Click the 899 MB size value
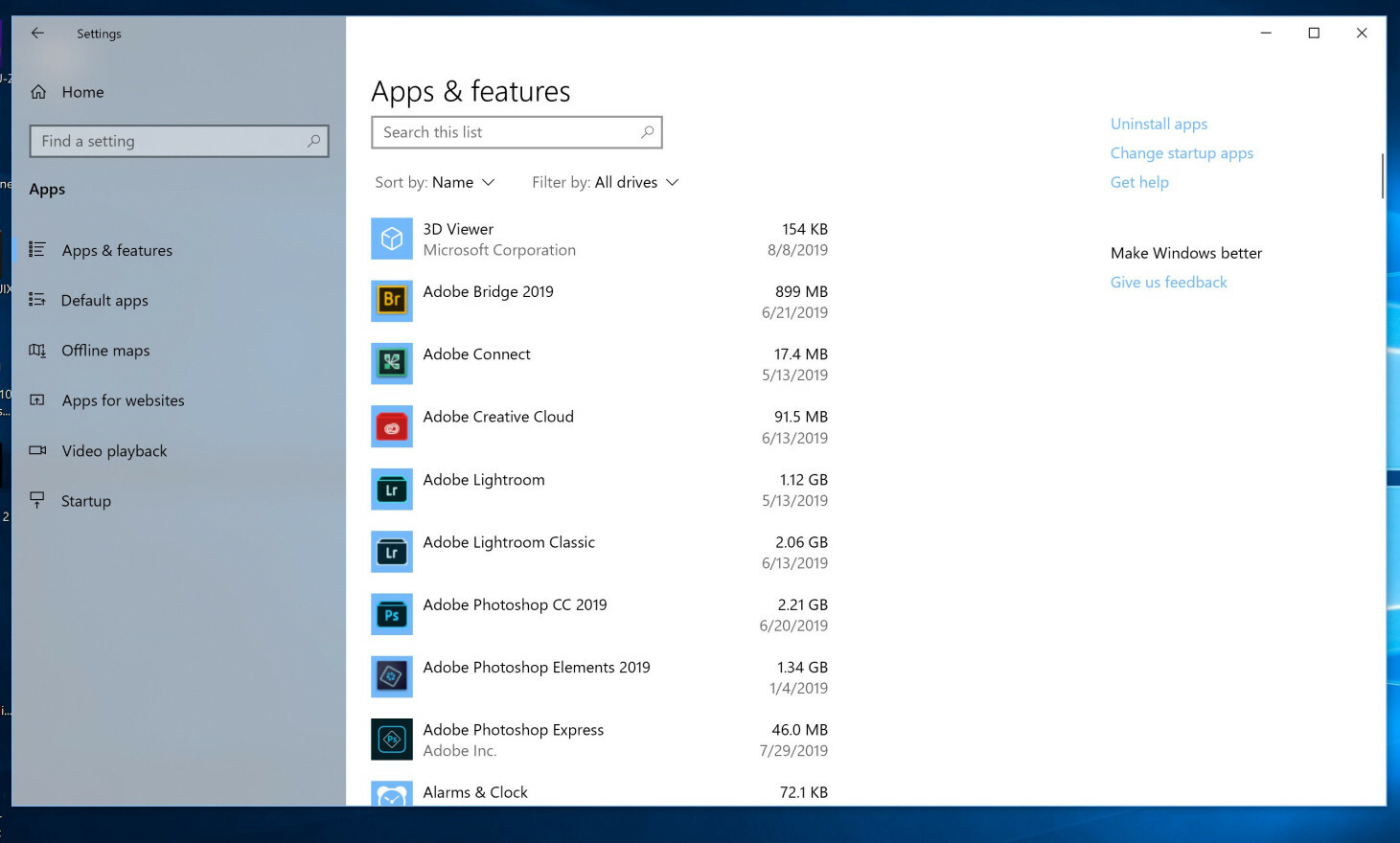 click(801, 291)
